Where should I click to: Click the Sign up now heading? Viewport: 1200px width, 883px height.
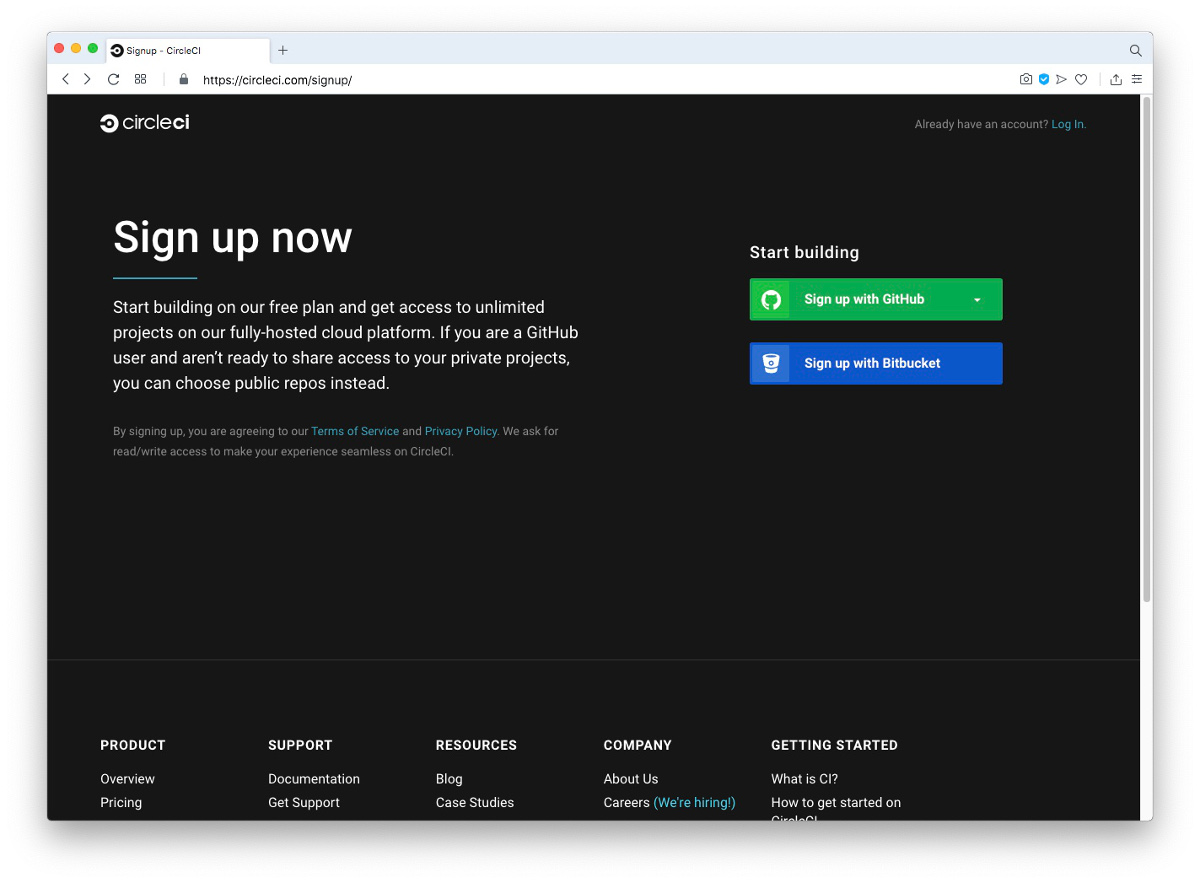click(233, 238)
